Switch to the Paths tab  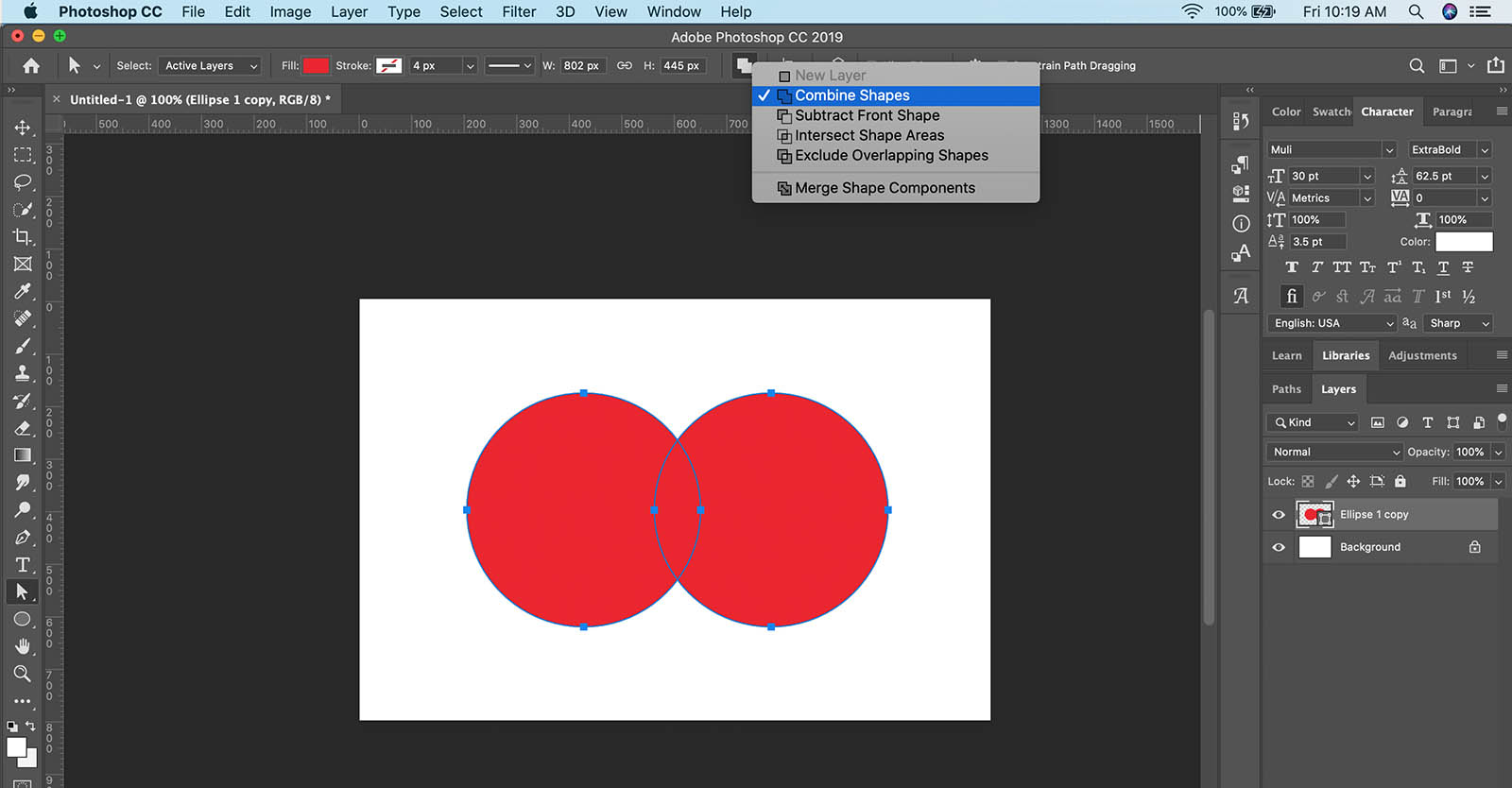1286,389
